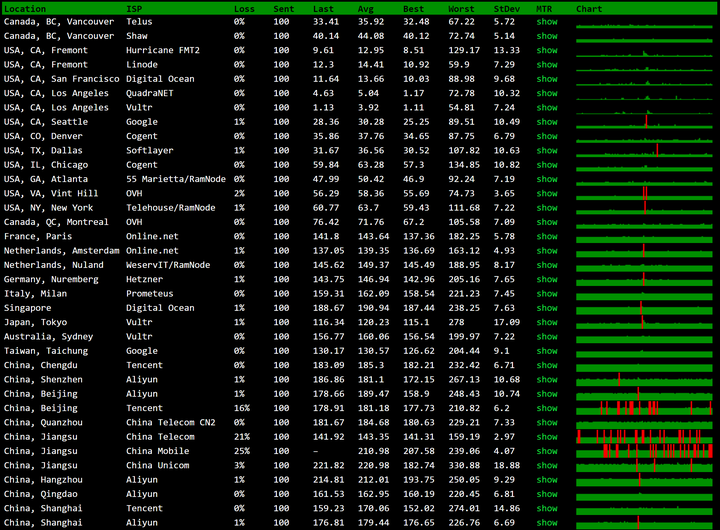This screenshot has height=530, width=720.
Task: Select the Jiangsu China Mobile latency chart
Action: 644,451
